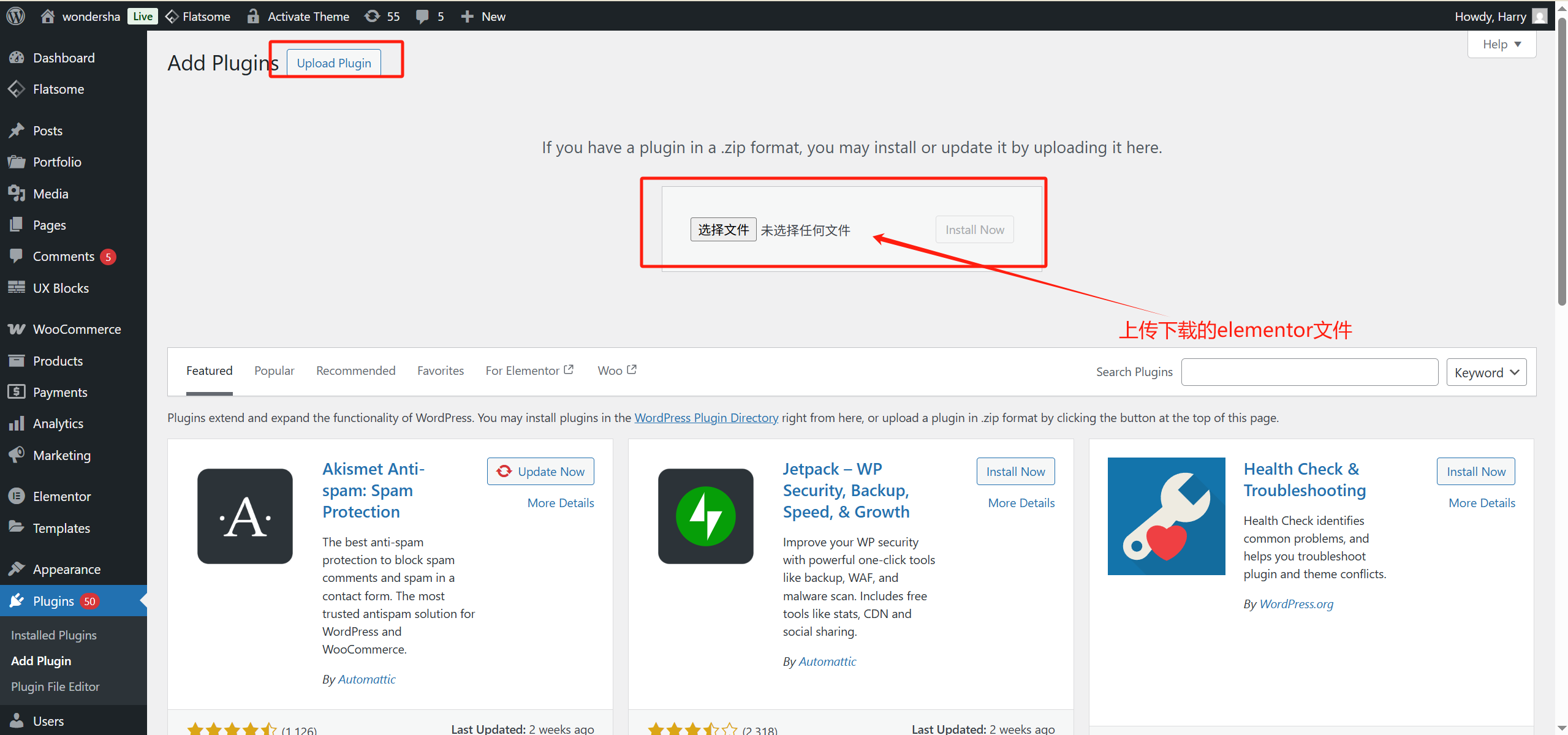Click the Upload Plugin button
The height and width of the screenshot is (735, 1568).
(333, 63)
